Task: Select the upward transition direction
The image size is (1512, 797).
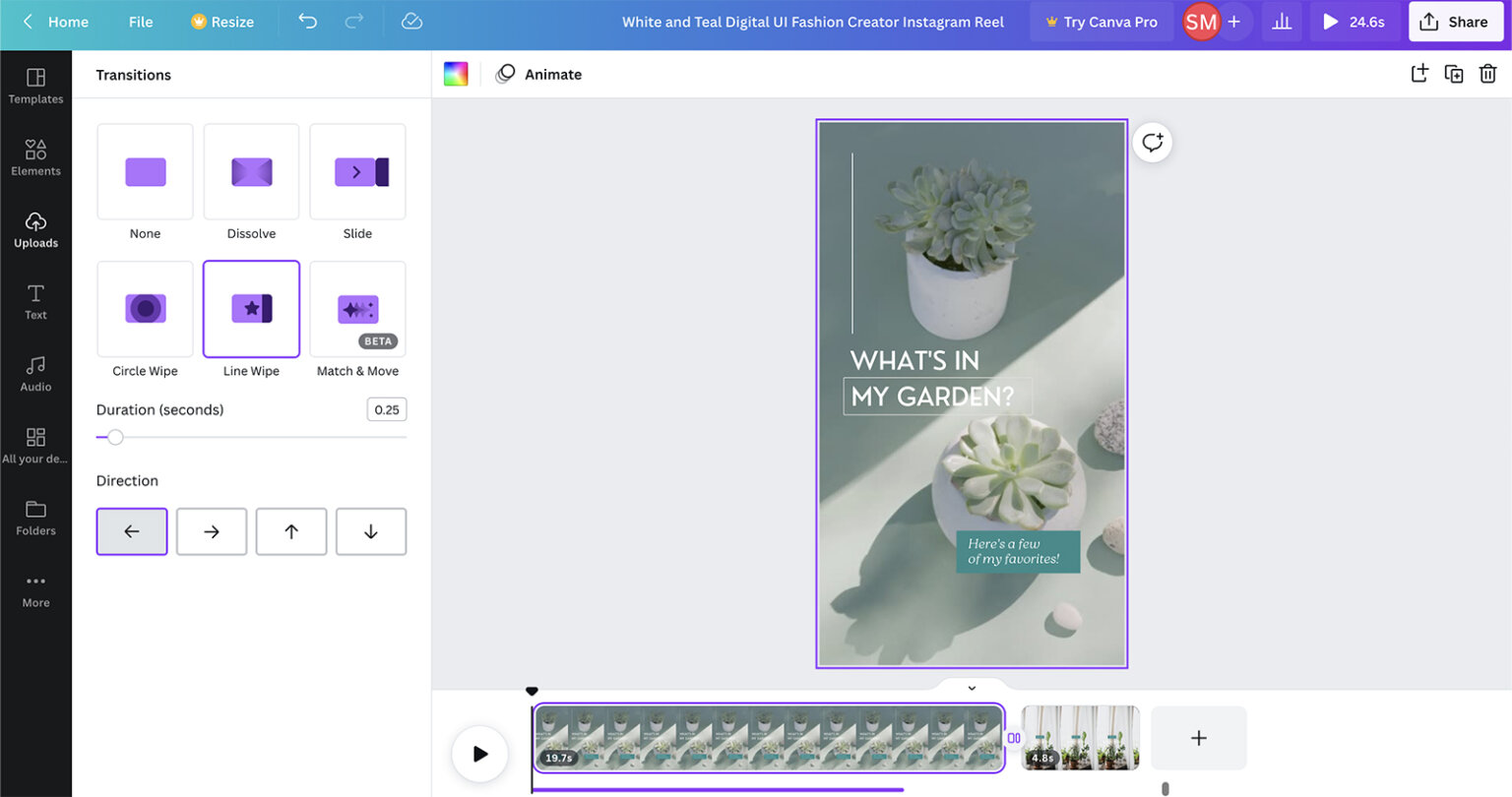Action: coord(290,531)
